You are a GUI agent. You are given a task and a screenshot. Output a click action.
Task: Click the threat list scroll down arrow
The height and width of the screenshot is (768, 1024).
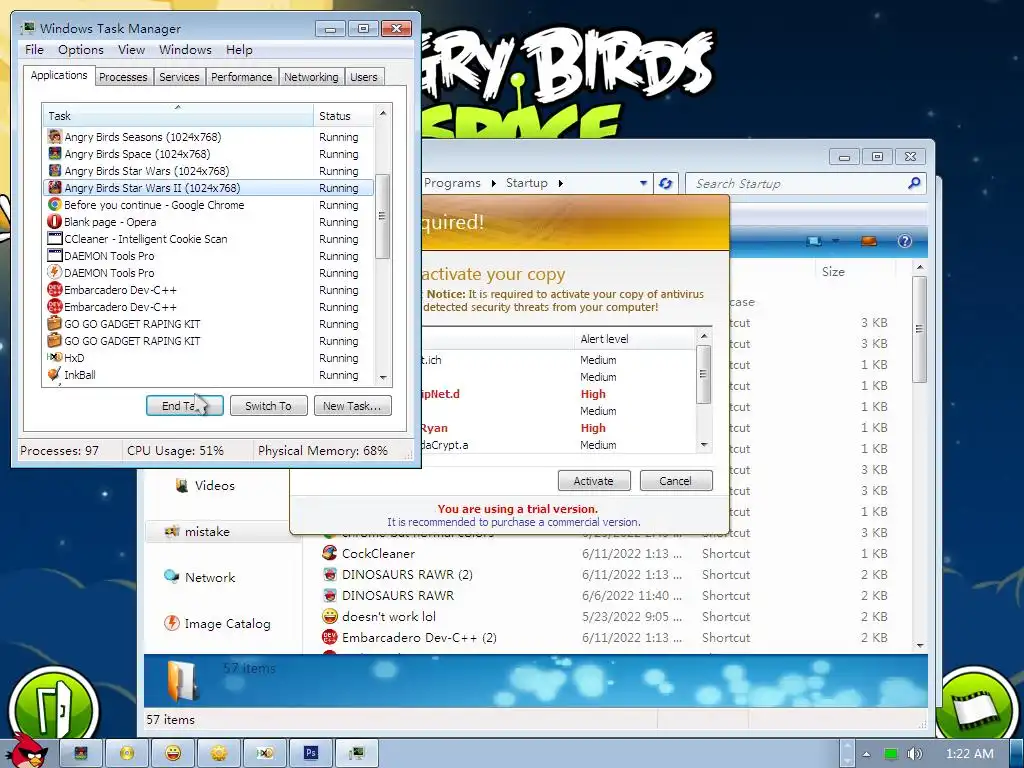coord(704,445)
